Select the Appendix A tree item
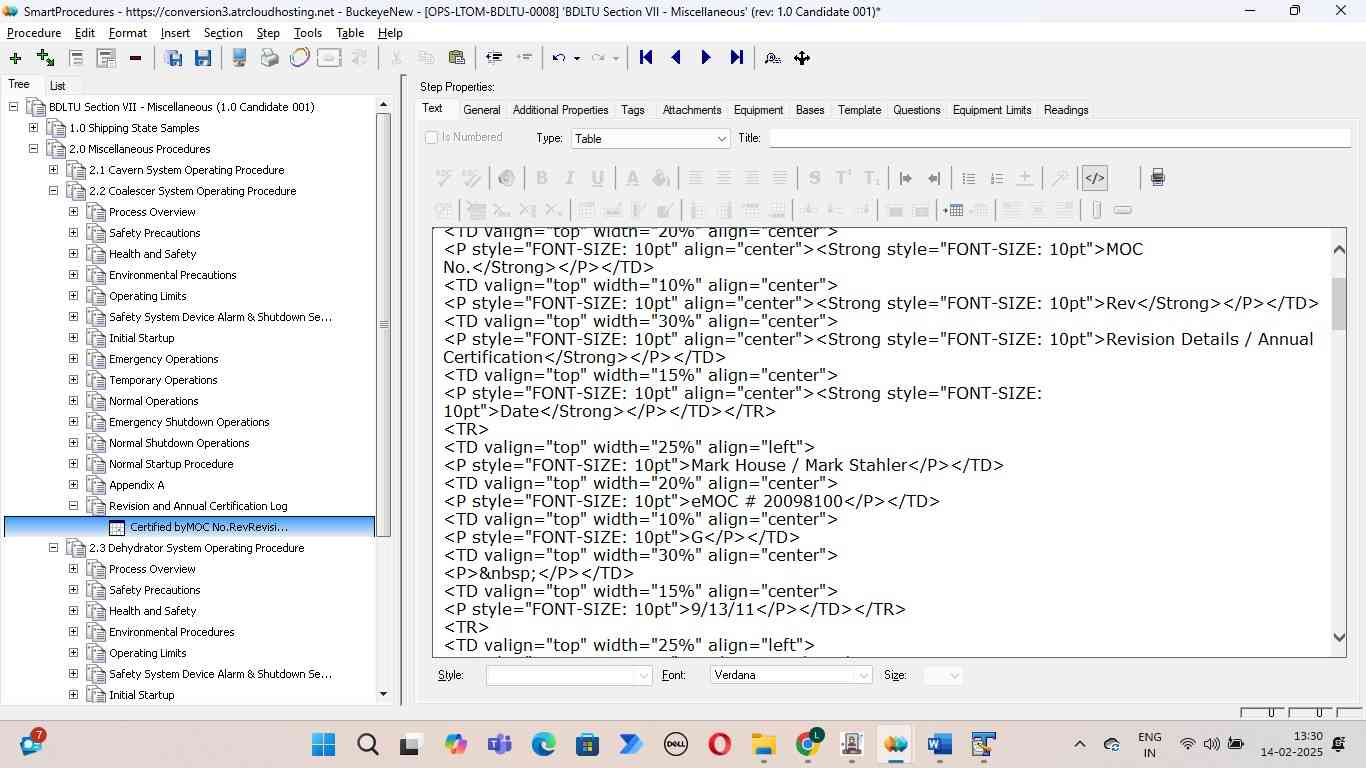This screenshot has width=1366, height=768. [x=137, y=485]
